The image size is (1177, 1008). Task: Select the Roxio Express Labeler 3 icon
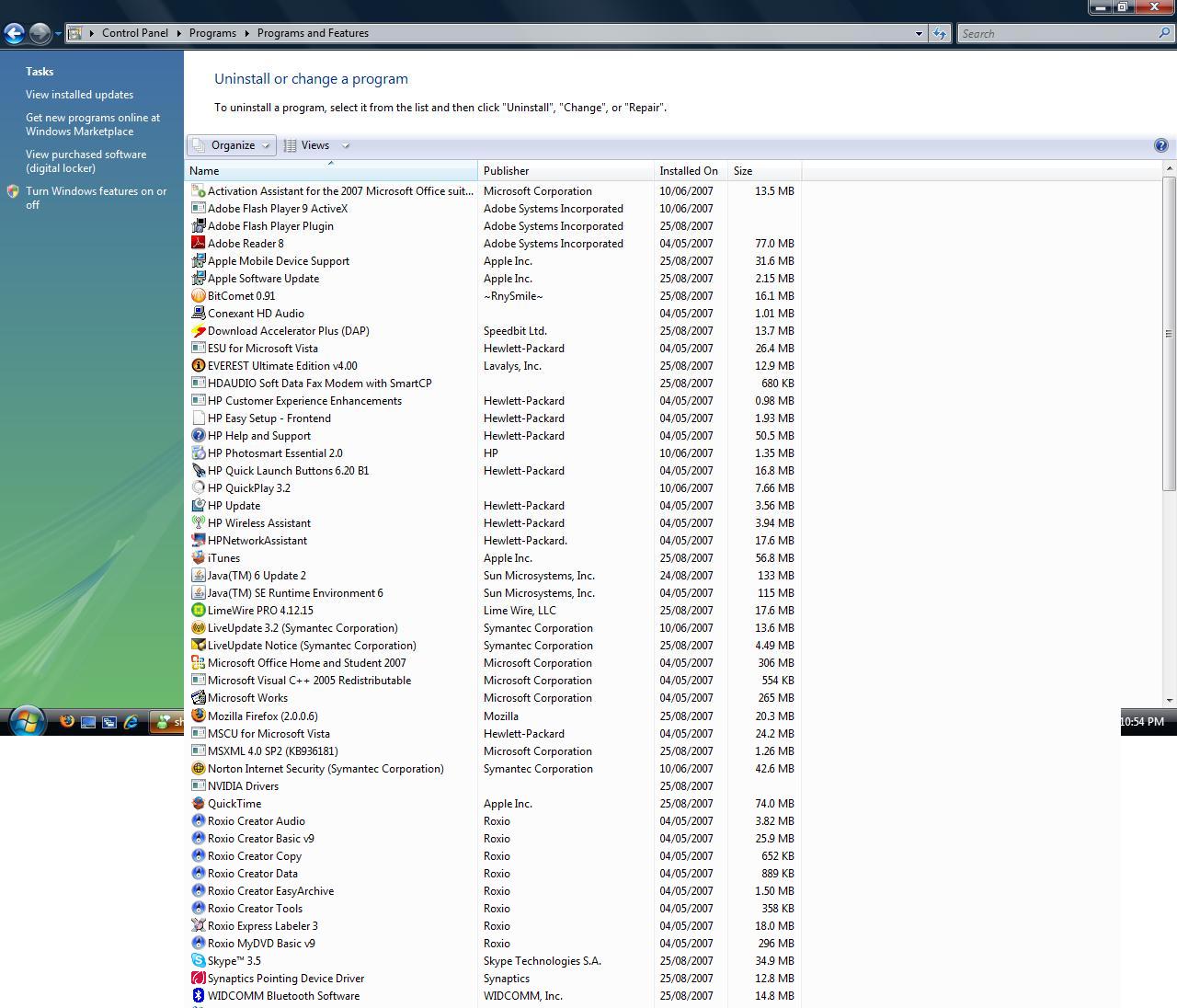(x=198, y=926)
